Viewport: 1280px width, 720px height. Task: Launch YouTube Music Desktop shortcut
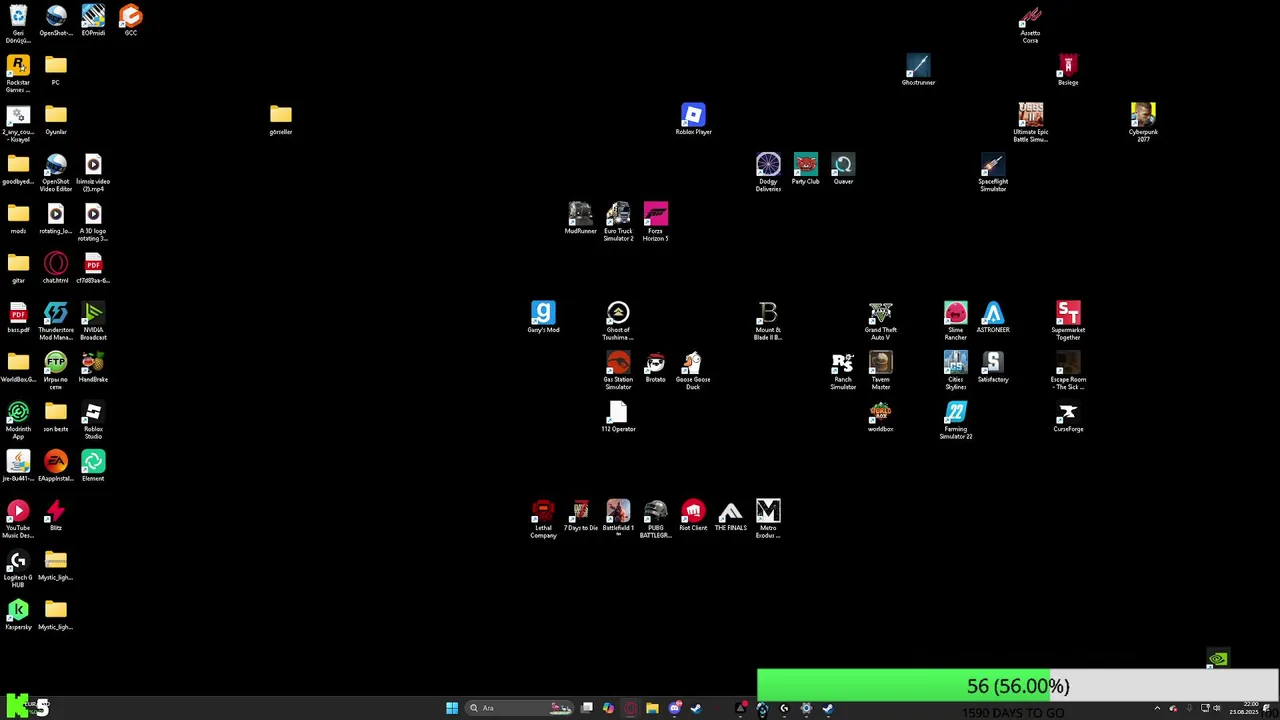tap(18, 519)
